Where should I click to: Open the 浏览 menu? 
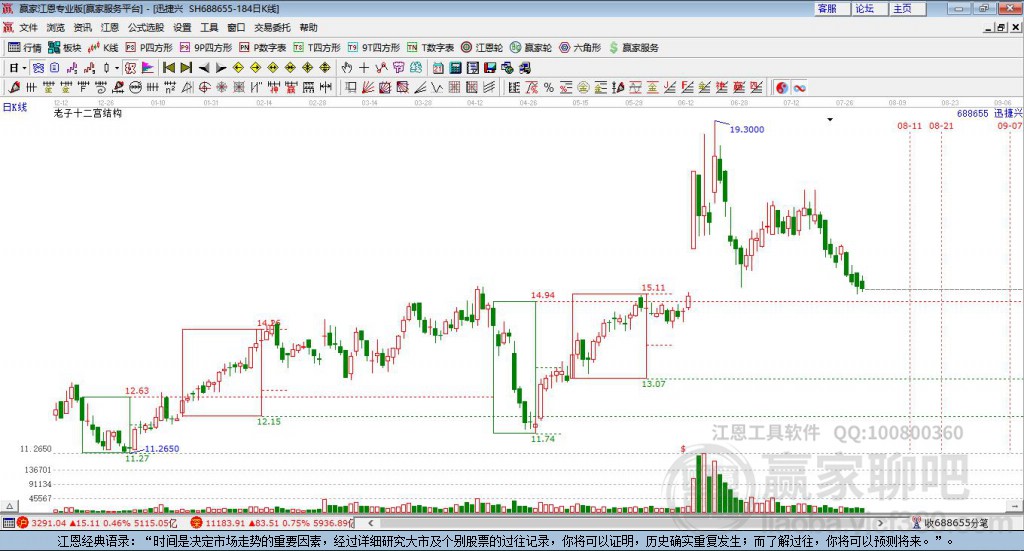coord(56,27)
